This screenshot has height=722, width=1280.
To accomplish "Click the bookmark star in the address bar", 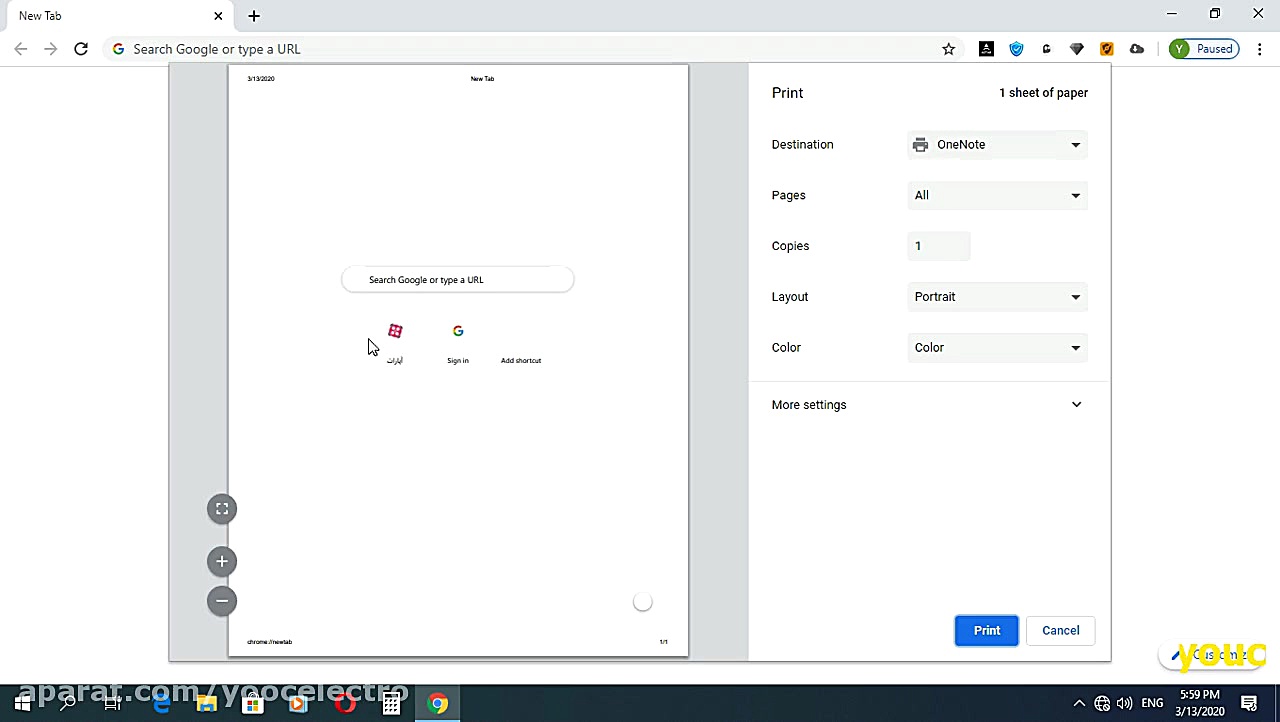I will [948, 48].
